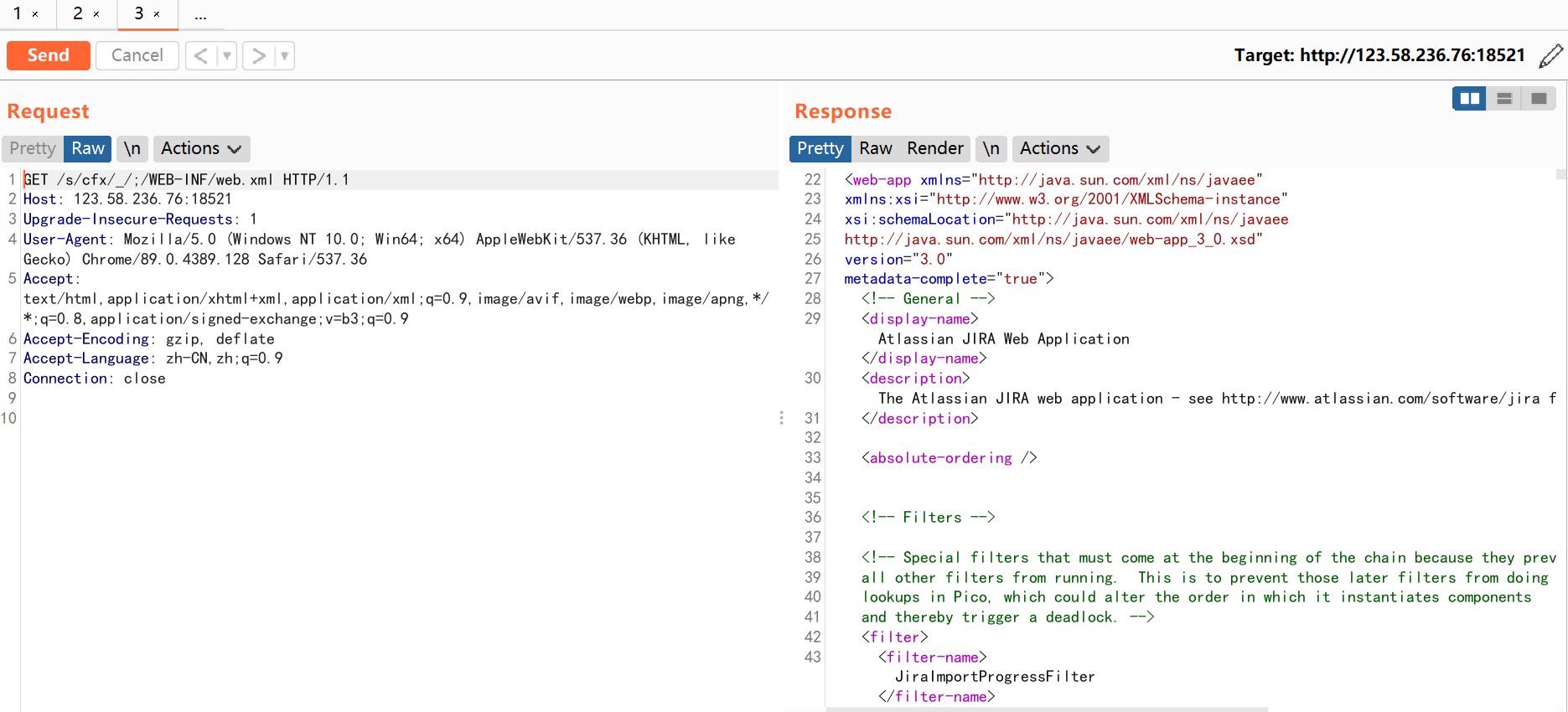
Task: Open the Request Actions dropdown
Action: (201, 148)
